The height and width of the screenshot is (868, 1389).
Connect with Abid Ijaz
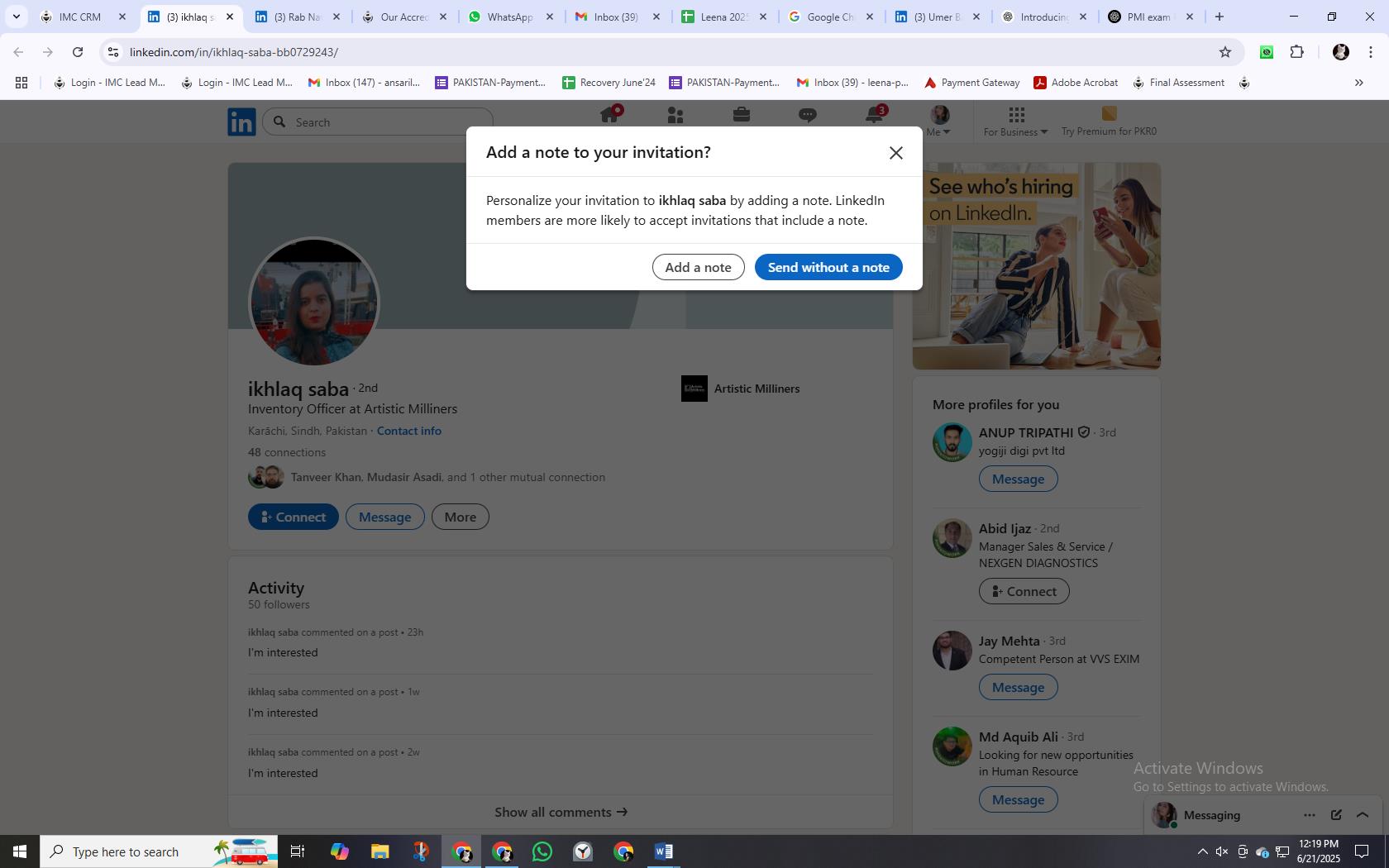1024,591
